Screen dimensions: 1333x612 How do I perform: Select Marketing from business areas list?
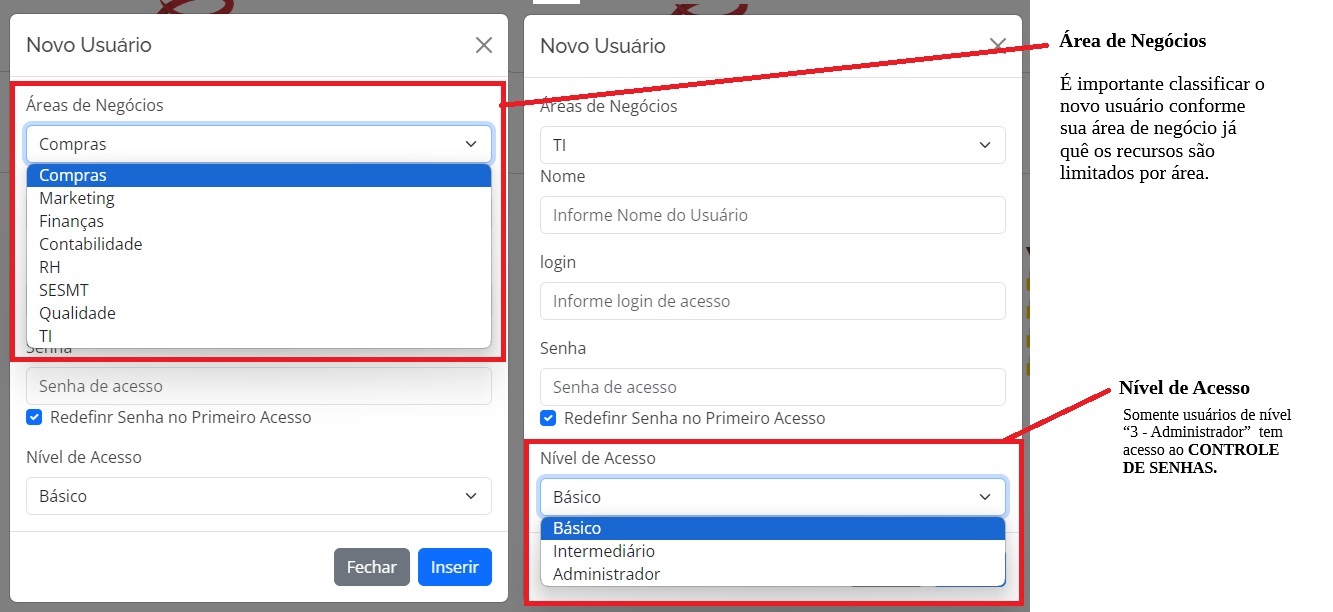(77, 198)
